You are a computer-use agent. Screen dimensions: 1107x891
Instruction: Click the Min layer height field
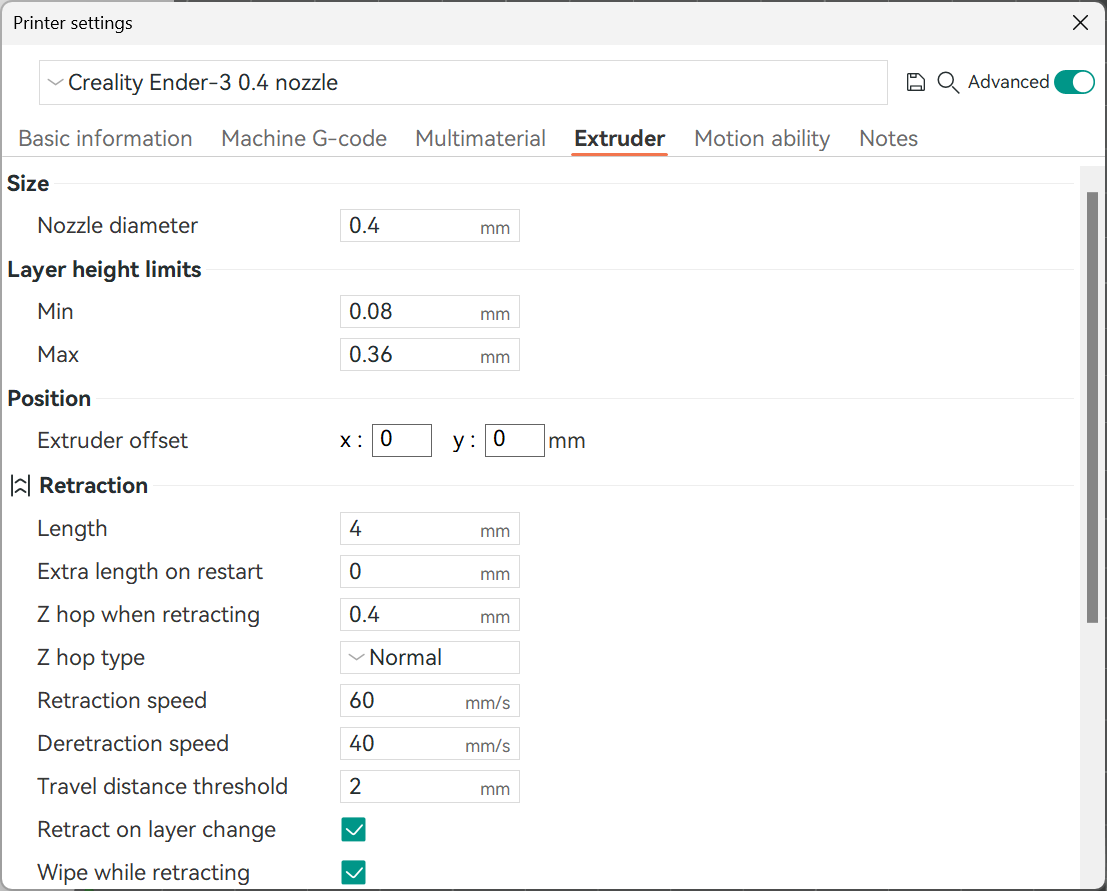430,311
